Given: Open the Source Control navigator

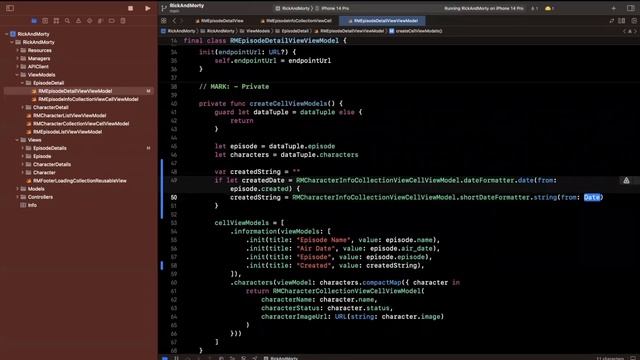Looking at the screenshot, I should pyautogui.click(x=45, y=21).
